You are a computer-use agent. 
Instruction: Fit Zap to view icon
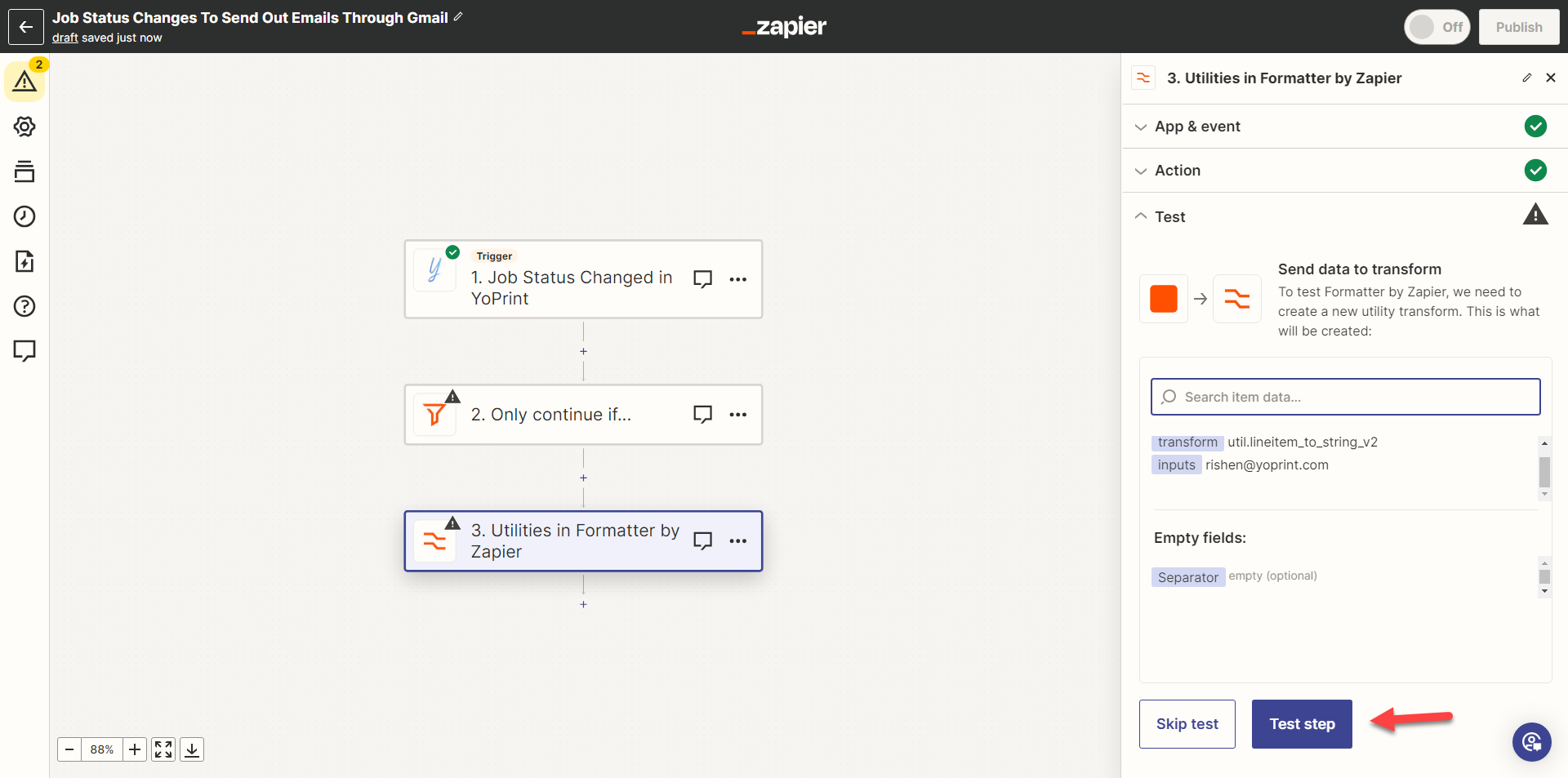[163, 749]
